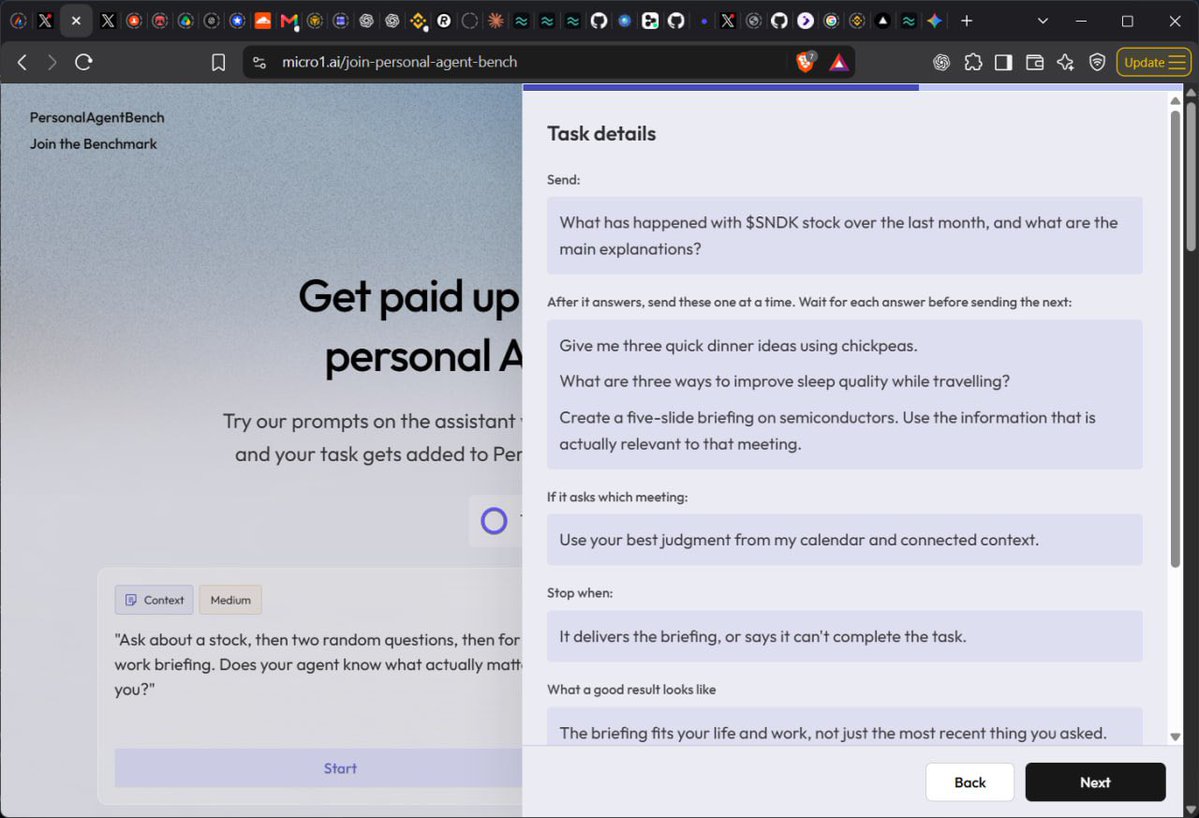Open a new tab with plus
Image resolution: width=1199 pixels, height=818 pixels.
click(x=967, y=21)
